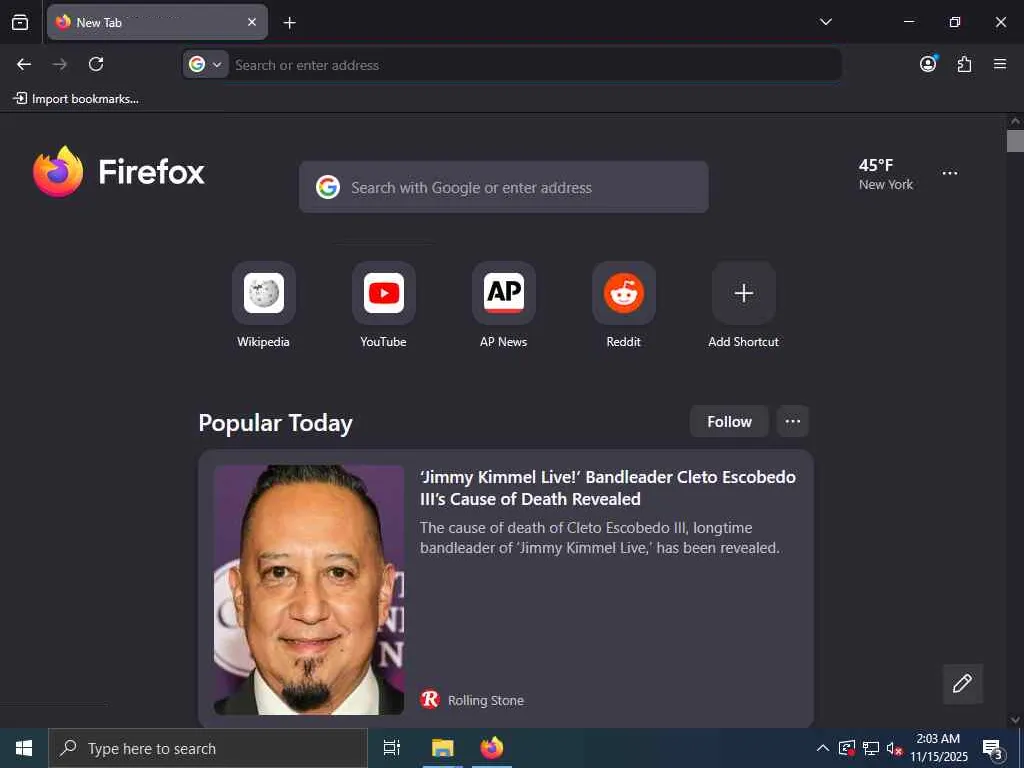Open the 45°F New York weather widget

pos(886,174)
